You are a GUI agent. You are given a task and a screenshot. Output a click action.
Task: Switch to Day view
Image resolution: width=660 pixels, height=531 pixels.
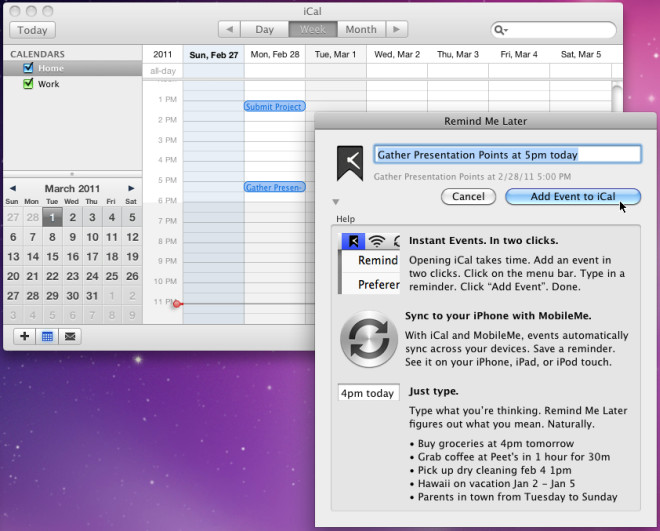point(265,30)
